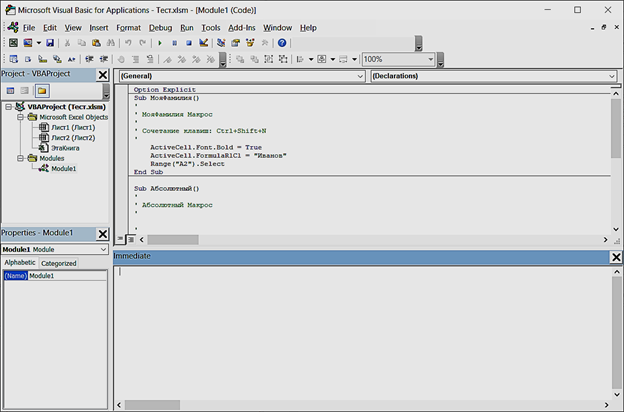Click the Toolbox icon
This screenshot has height=412, width=624.
264,43
